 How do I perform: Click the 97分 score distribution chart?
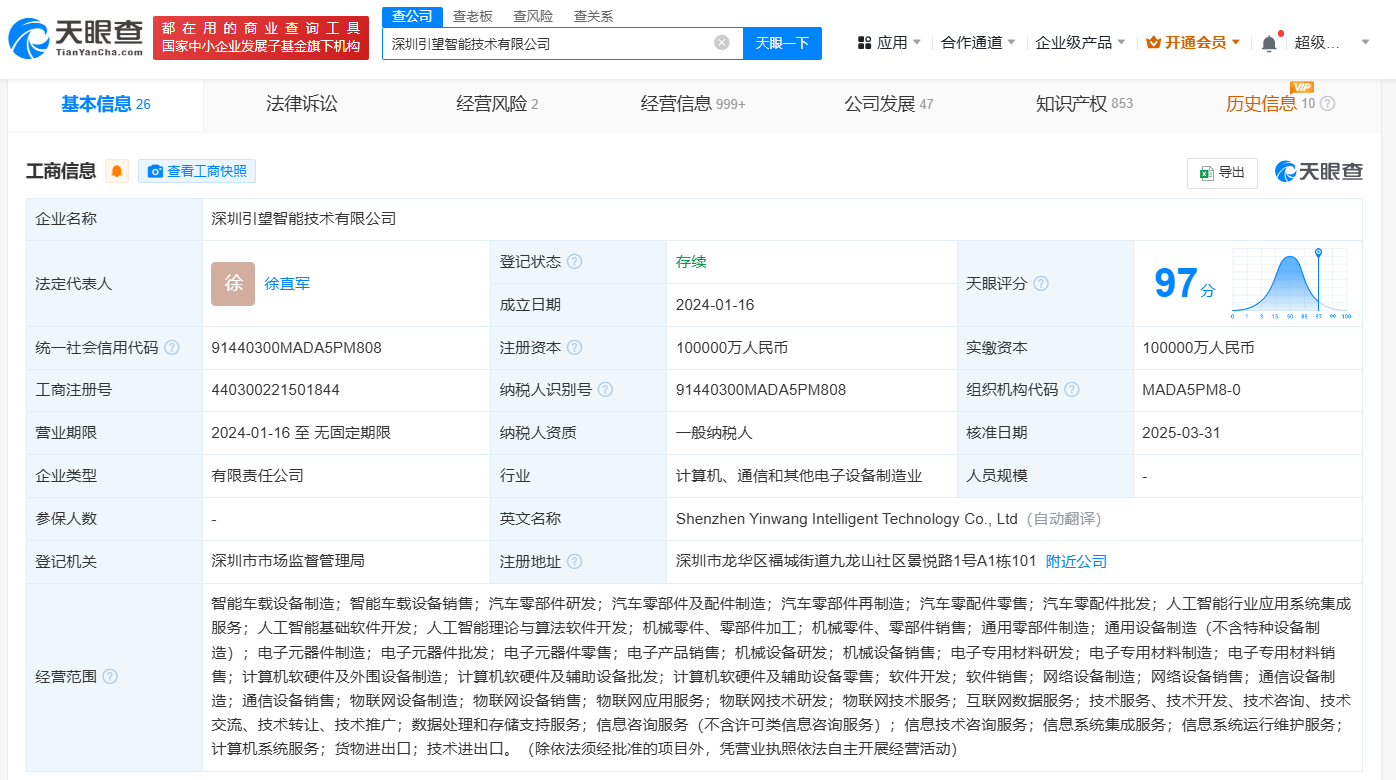point(1291,284)
